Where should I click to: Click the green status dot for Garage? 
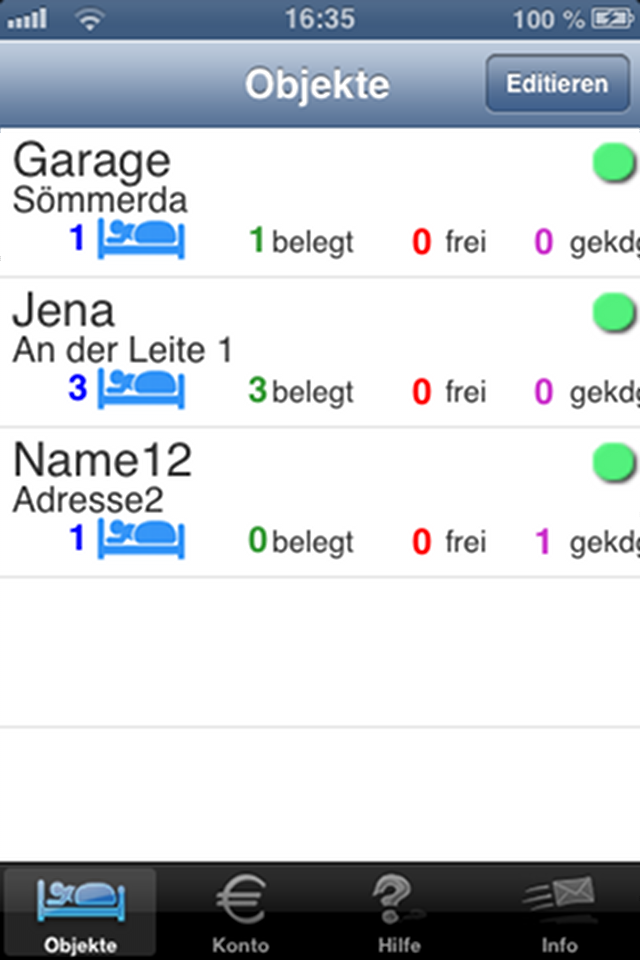tap(614, 163)
